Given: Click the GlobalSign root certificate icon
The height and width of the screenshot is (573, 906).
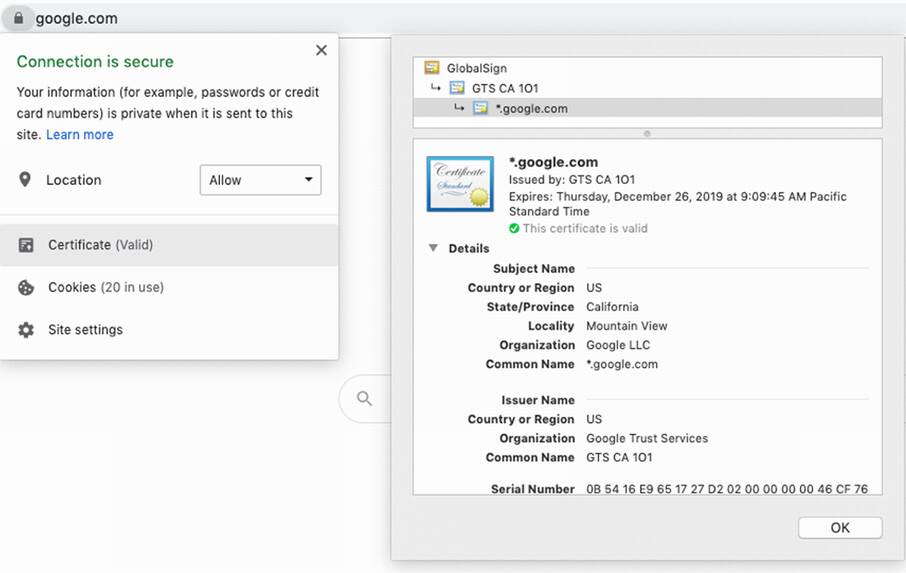Looking at the screenshot, I should [x=432, y=68].
